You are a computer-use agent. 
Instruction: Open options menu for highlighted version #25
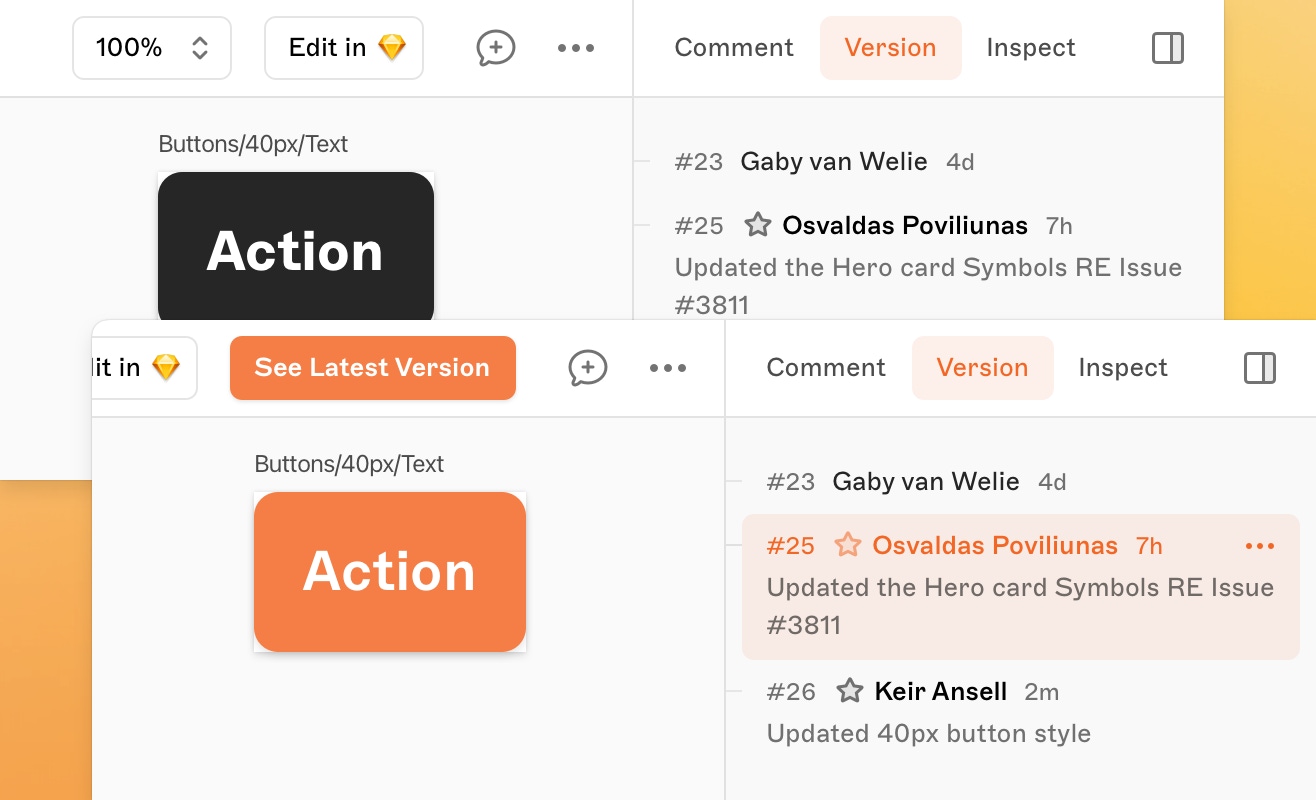coord(1260,546)
